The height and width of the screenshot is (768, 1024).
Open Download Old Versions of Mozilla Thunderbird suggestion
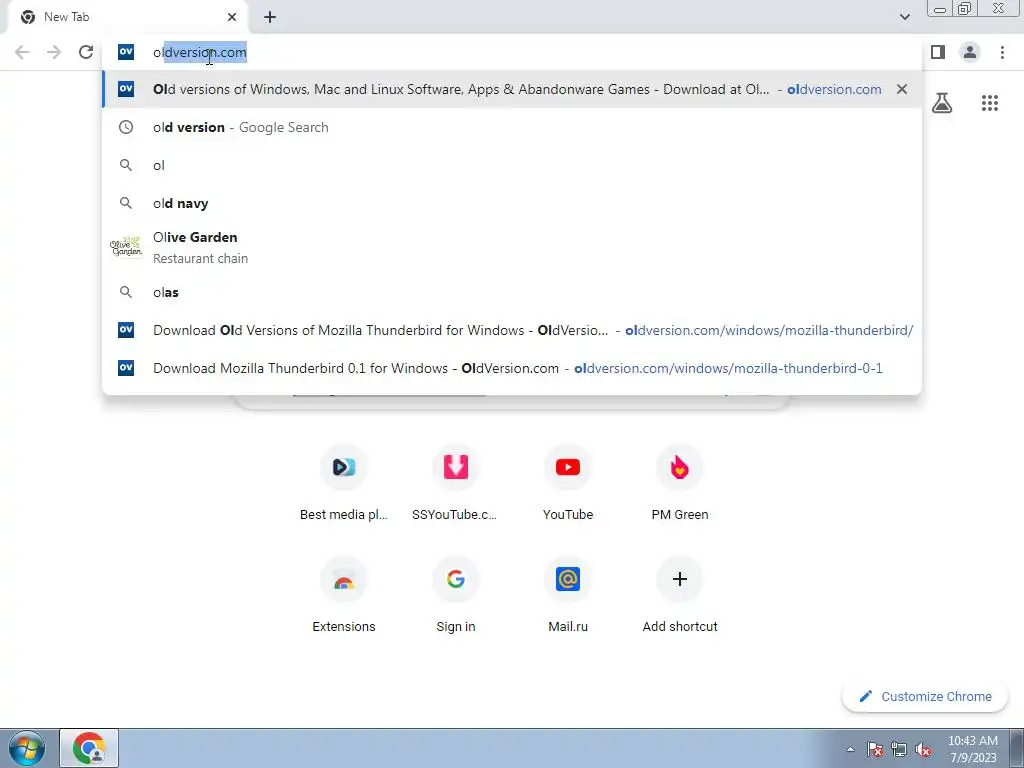(x=512, y=330)
